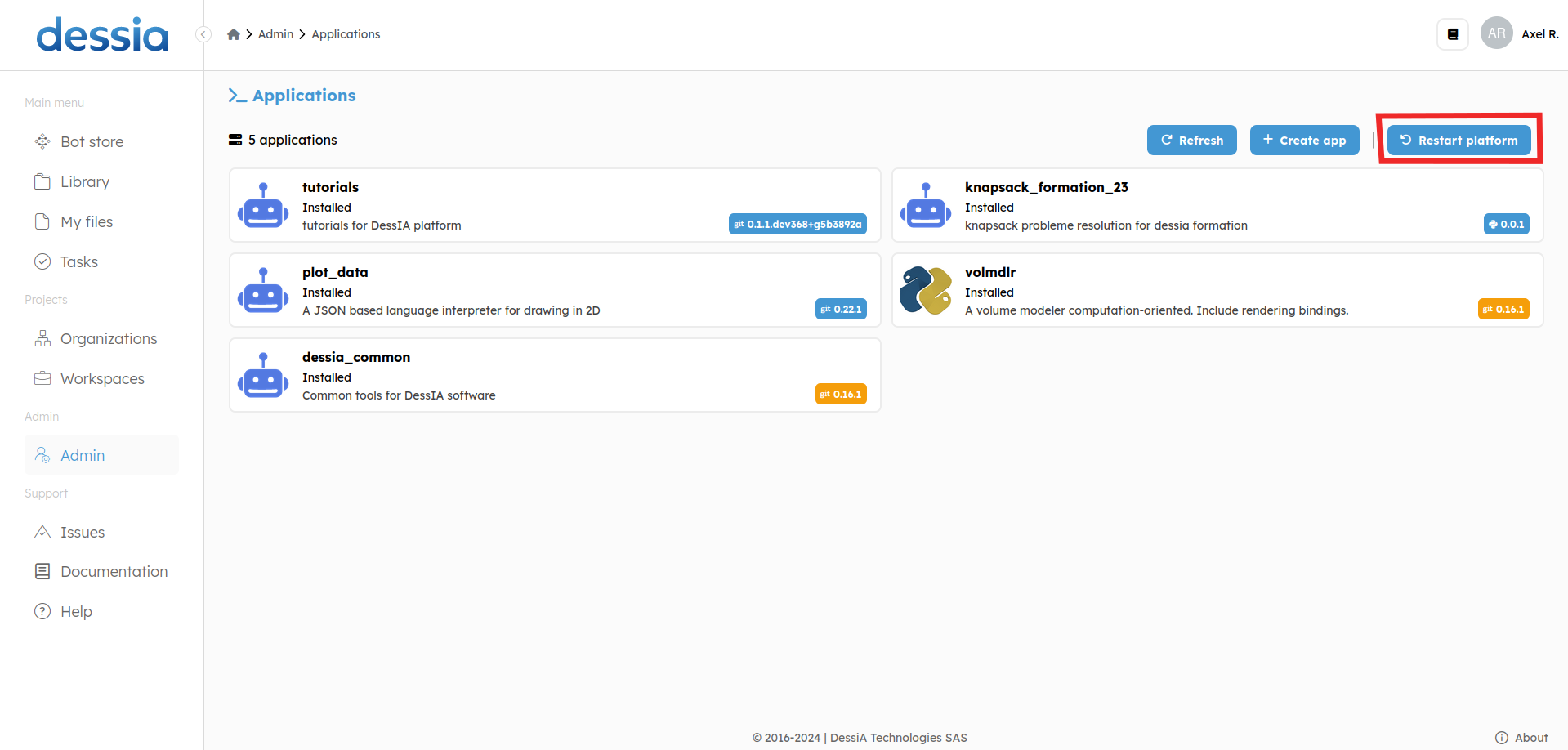This screenshot has width=1568, height=750.
Task: Open plot_data application title
Action: click(x=335, y=272)
